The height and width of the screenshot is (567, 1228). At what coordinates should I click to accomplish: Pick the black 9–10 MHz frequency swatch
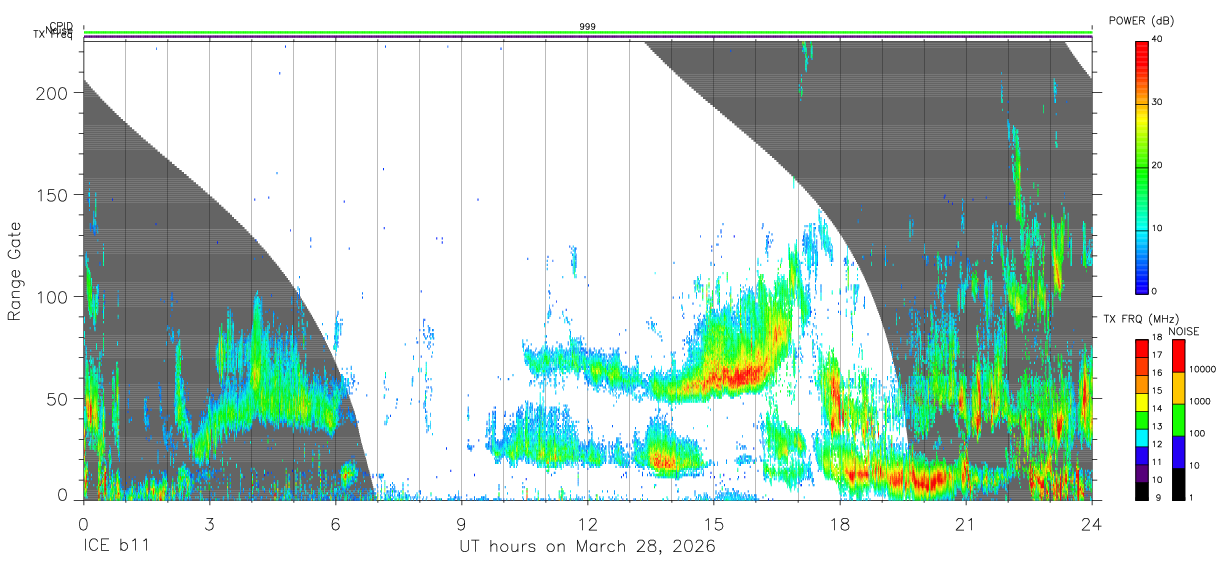[x=1142, y=491]
